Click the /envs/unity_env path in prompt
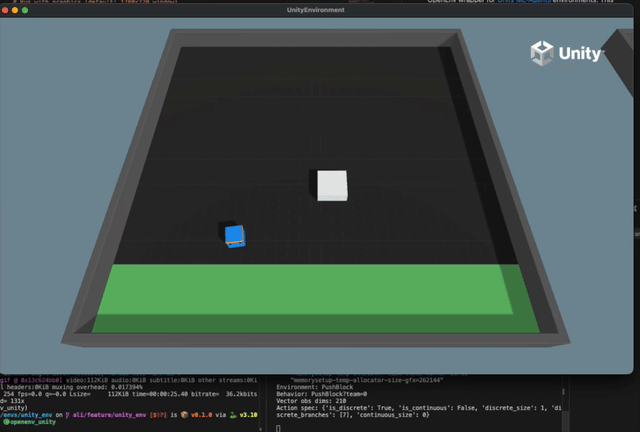Image resolution: width=640 pixels, height=432 pixels. point(26,415)
